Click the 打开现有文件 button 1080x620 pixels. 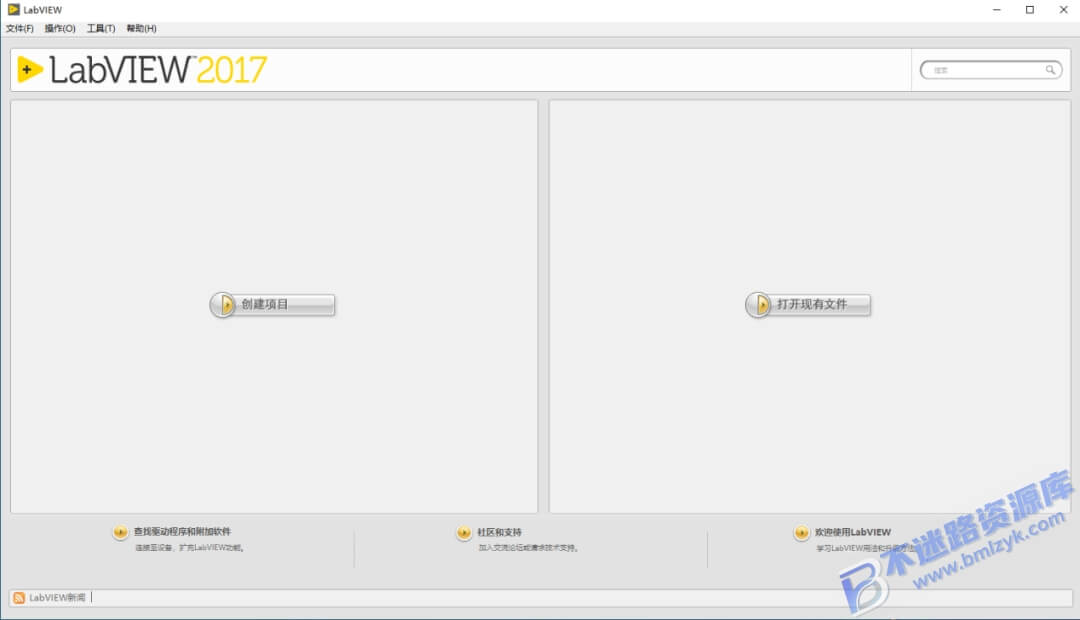coord(808,304)
